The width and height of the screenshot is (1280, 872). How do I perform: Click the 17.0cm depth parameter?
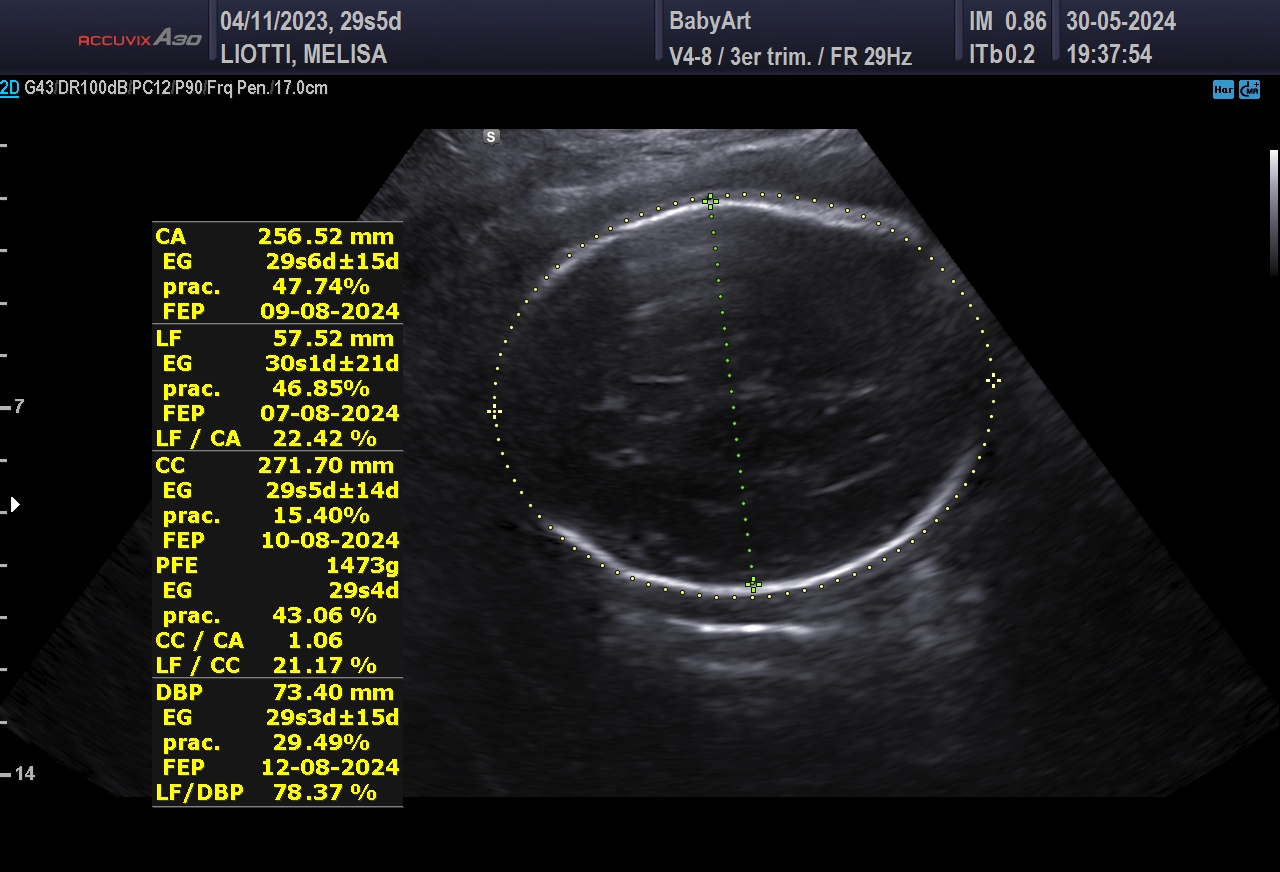pyautogui.click(x=301, y=88)
